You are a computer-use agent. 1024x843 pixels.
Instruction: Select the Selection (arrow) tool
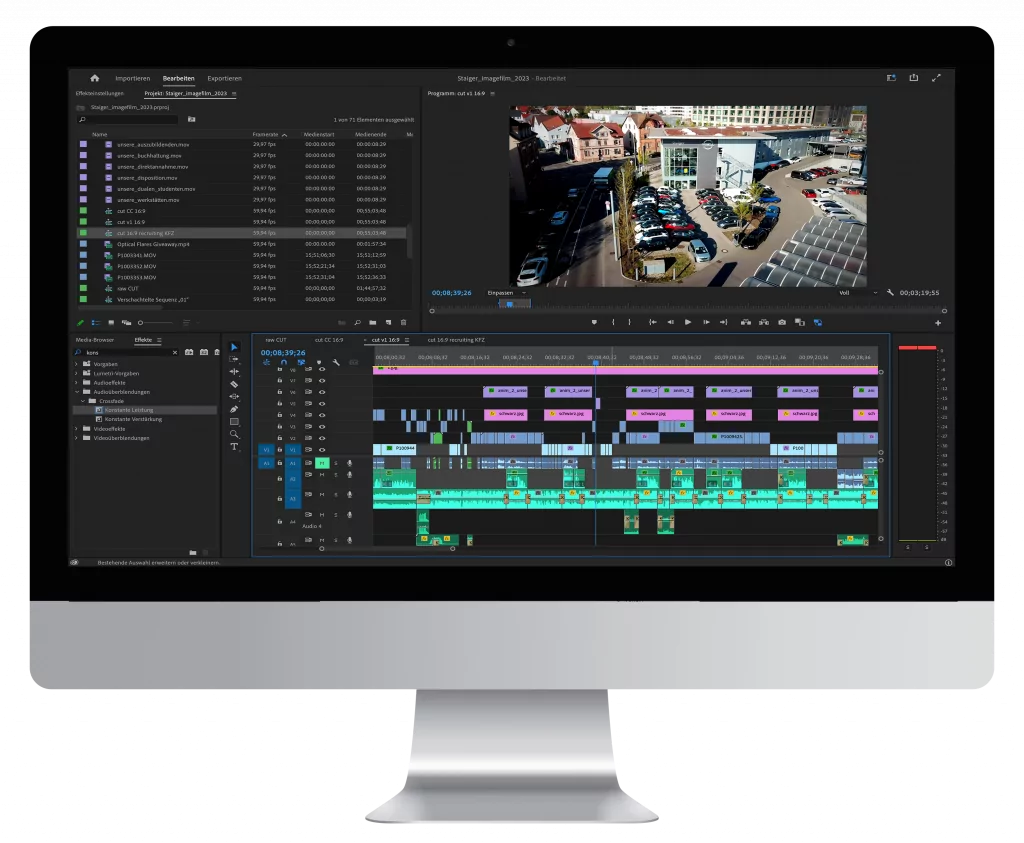point(234,347)
